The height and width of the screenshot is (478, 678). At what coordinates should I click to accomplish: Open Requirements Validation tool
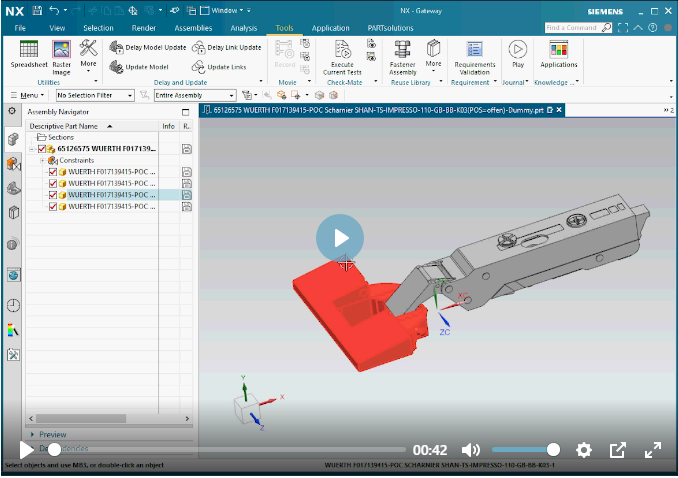tap(474, 54)
